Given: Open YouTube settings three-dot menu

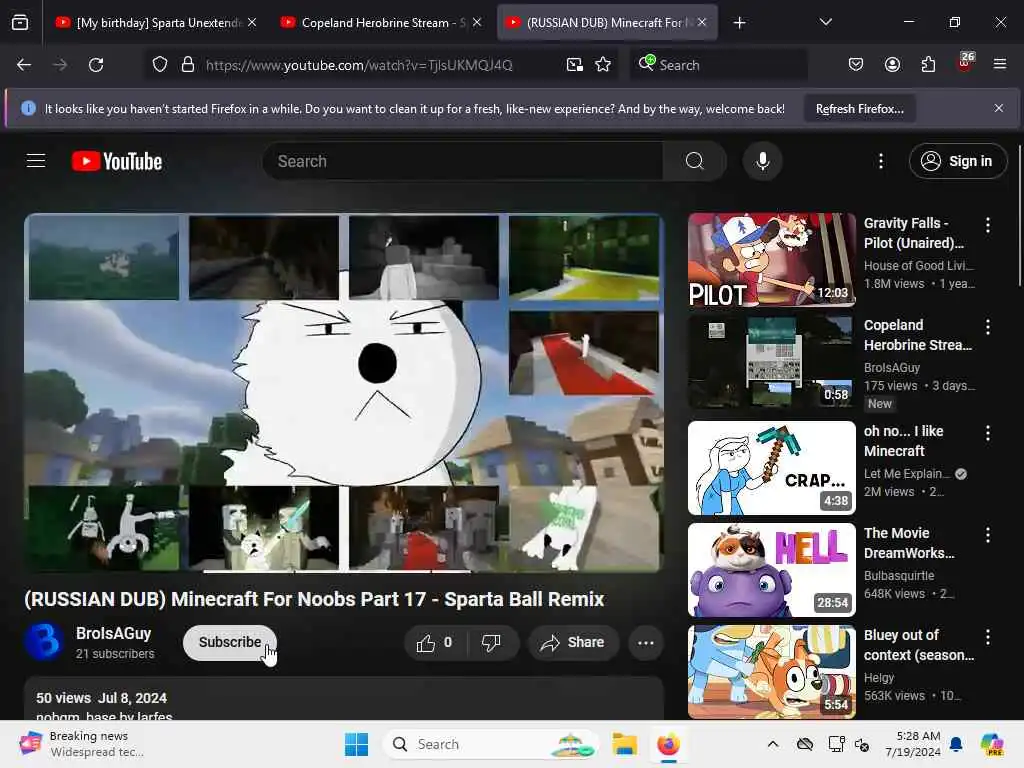Looking at the screenshot, I should [x=881, y=161].
